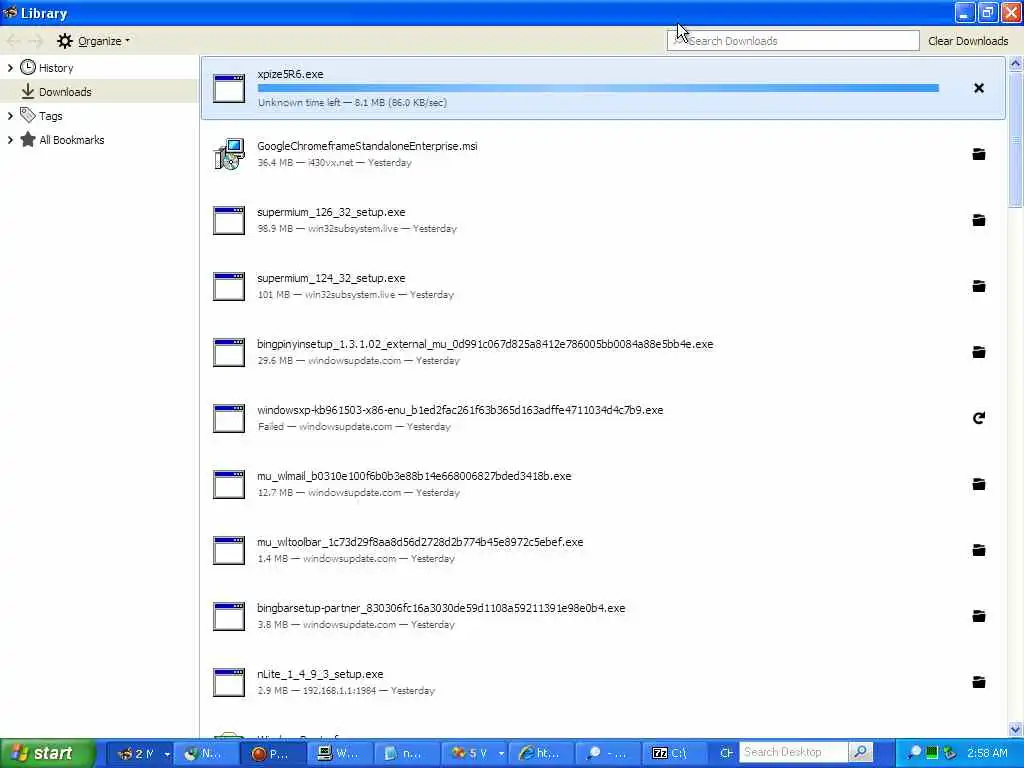The height and width of the screenshot is (768, 1024).
Task: Select supermium_126_32_setup.exe file name
Action: tap(331, 212)
